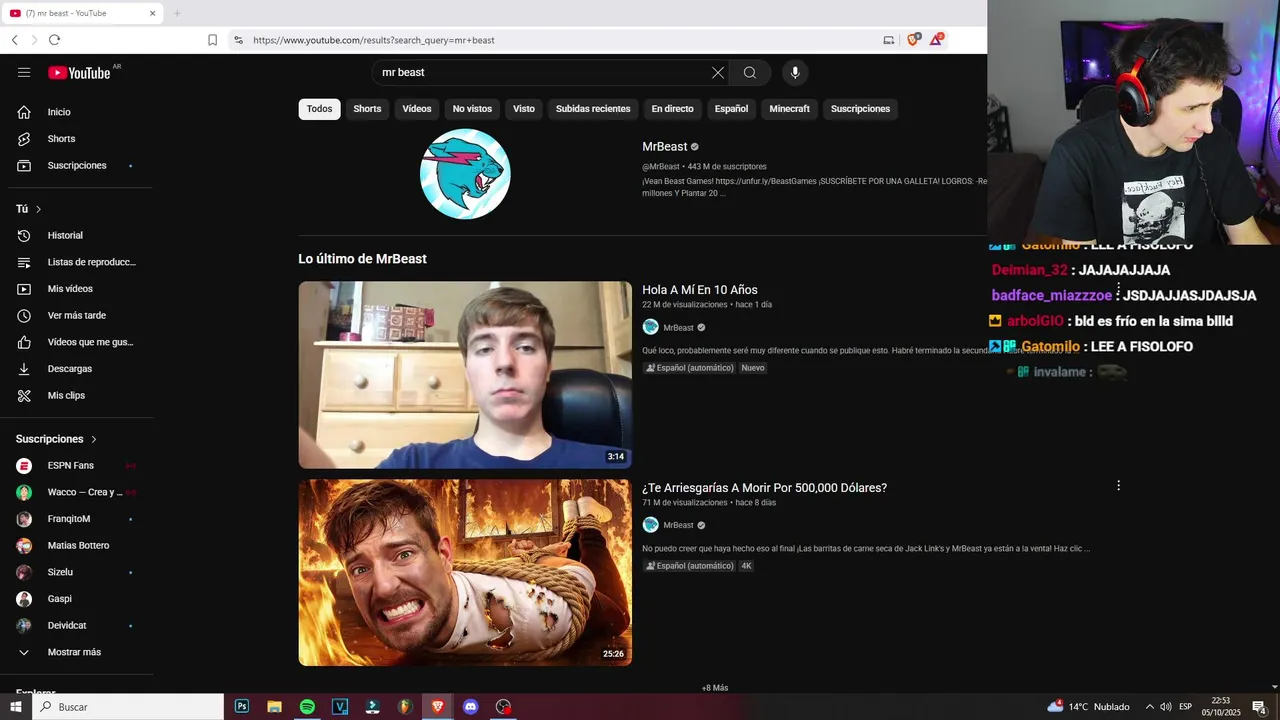This screenshot has width=1280, height=720.
Task: Open Spotify from the taskbar
Action: tap(307, 706)
